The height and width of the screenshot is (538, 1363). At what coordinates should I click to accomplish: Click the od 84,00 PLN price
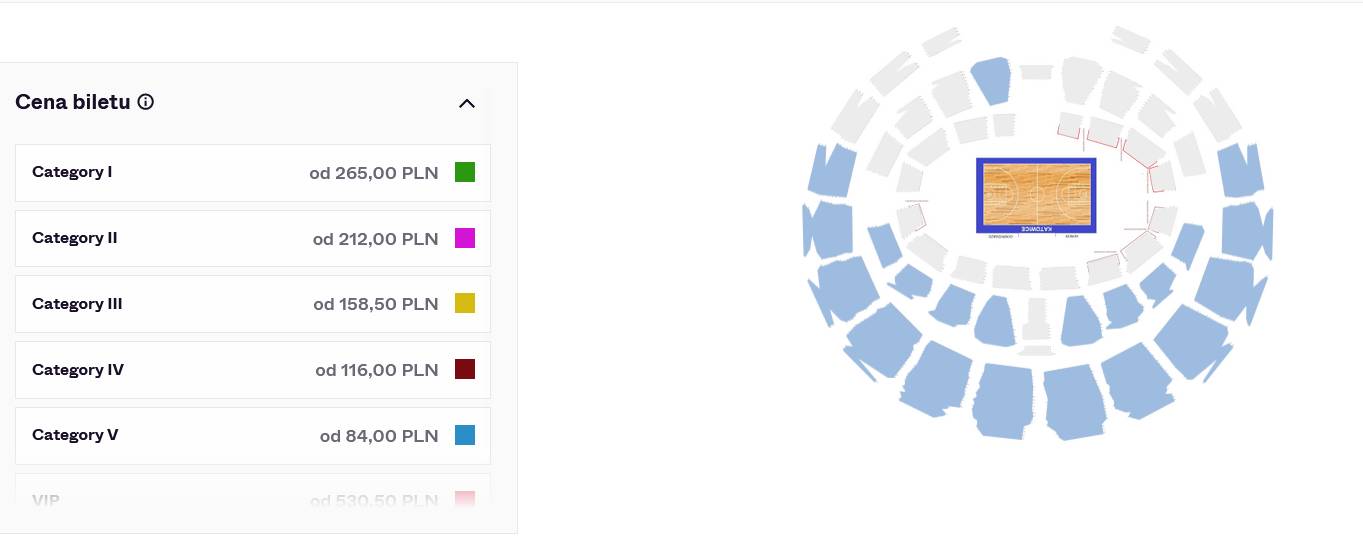[379, 436]
